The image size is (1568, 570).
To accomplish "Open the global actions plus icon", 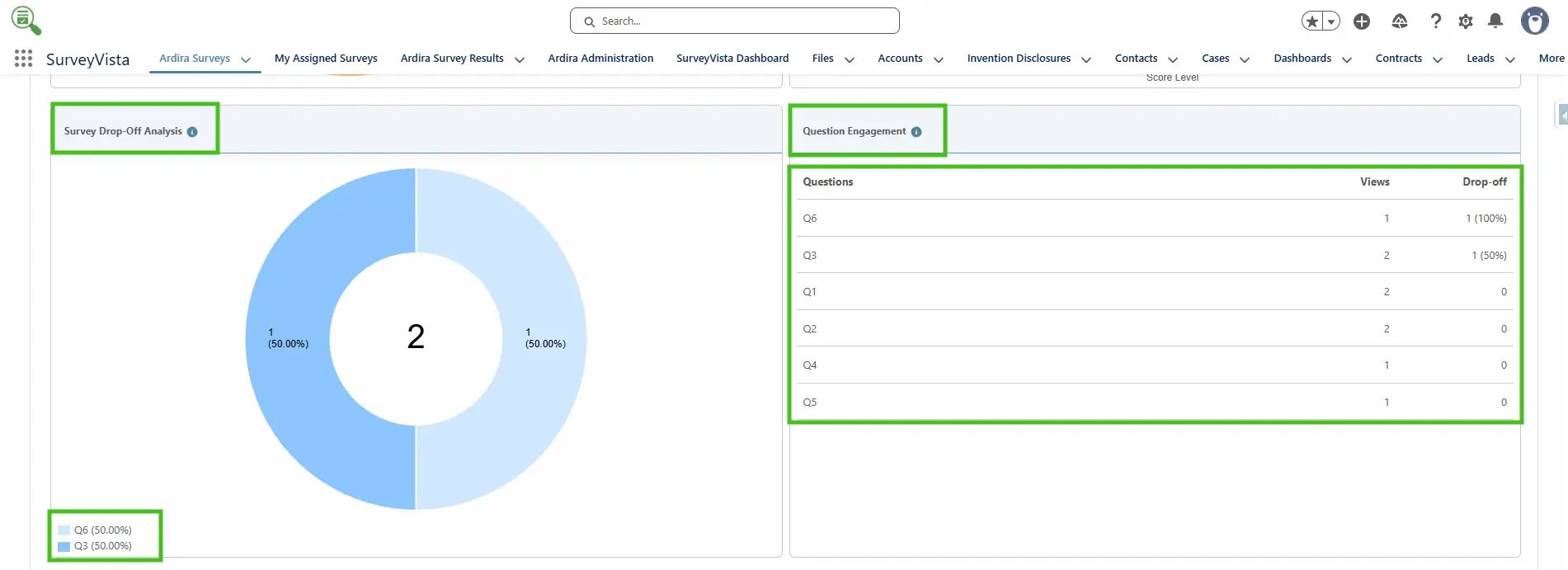I will point(1362,21).
